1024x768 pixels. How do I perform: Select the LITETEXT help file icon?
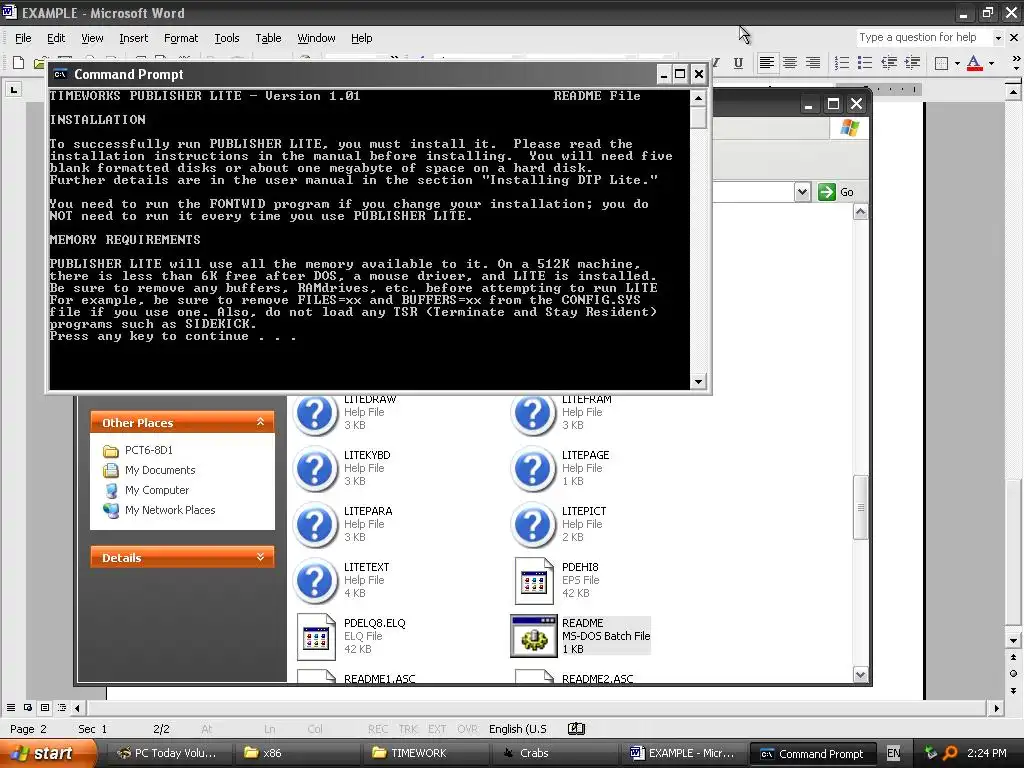click(315, 581)
